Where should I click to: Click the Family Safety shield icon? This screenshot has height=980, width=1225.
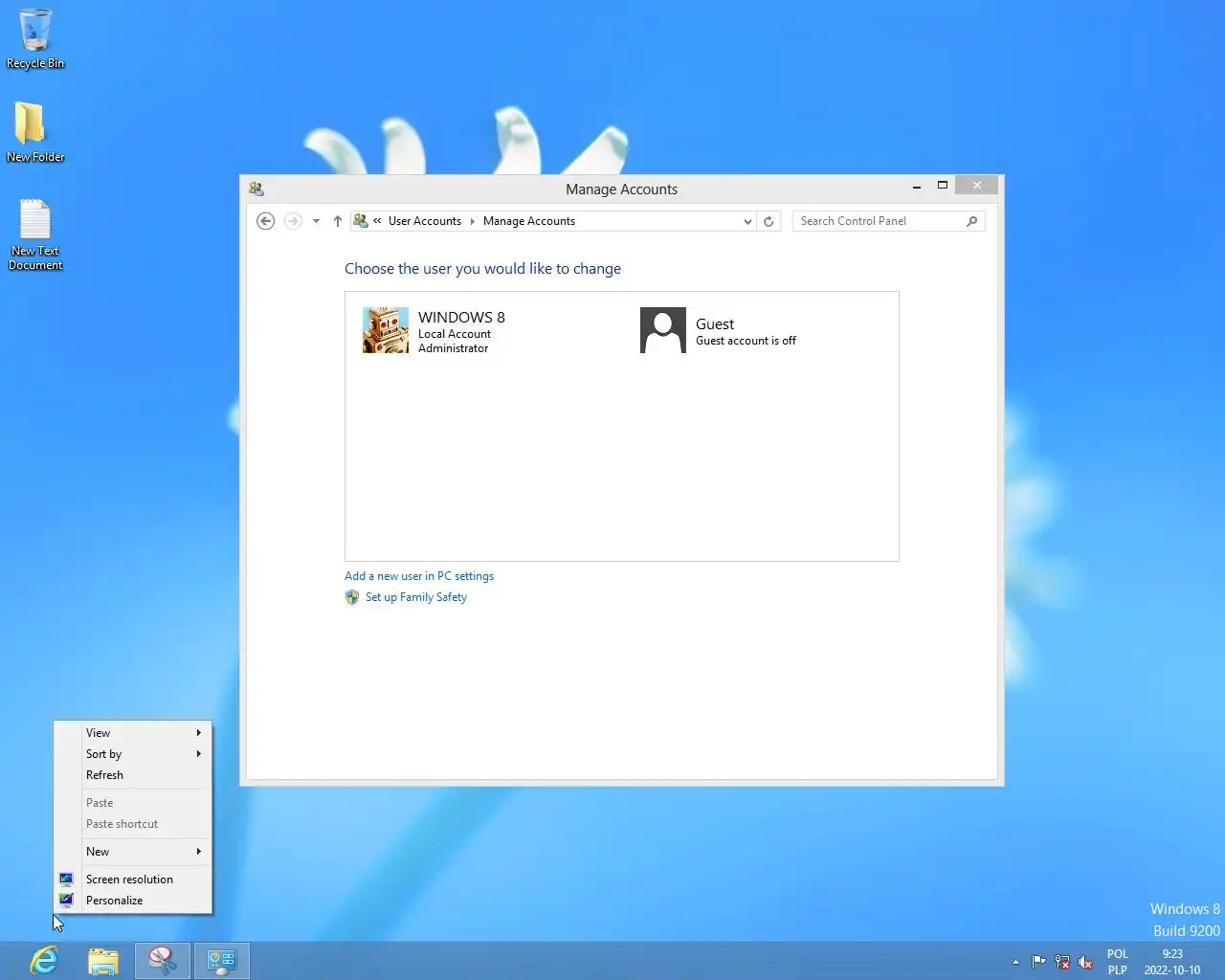pyautogui.click(x=352, y=597)
